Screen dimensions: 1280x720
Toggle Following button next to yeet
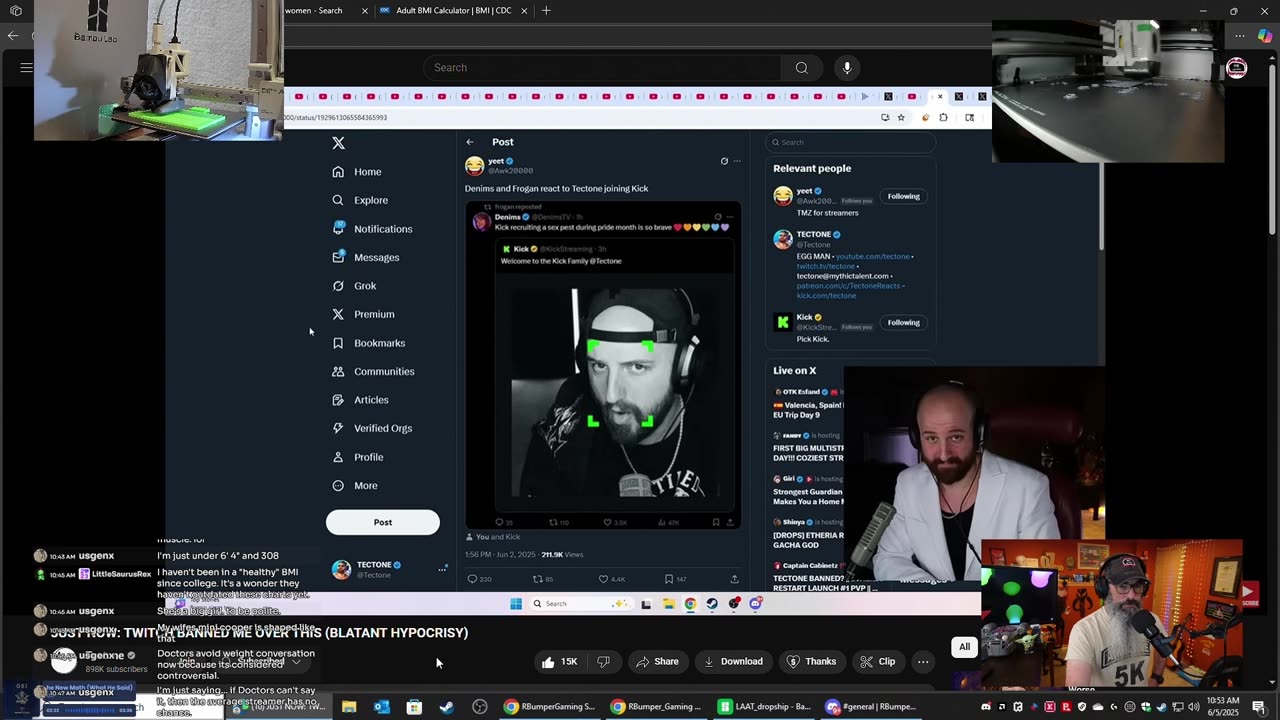pyautogui.click(x=903, y=196)
